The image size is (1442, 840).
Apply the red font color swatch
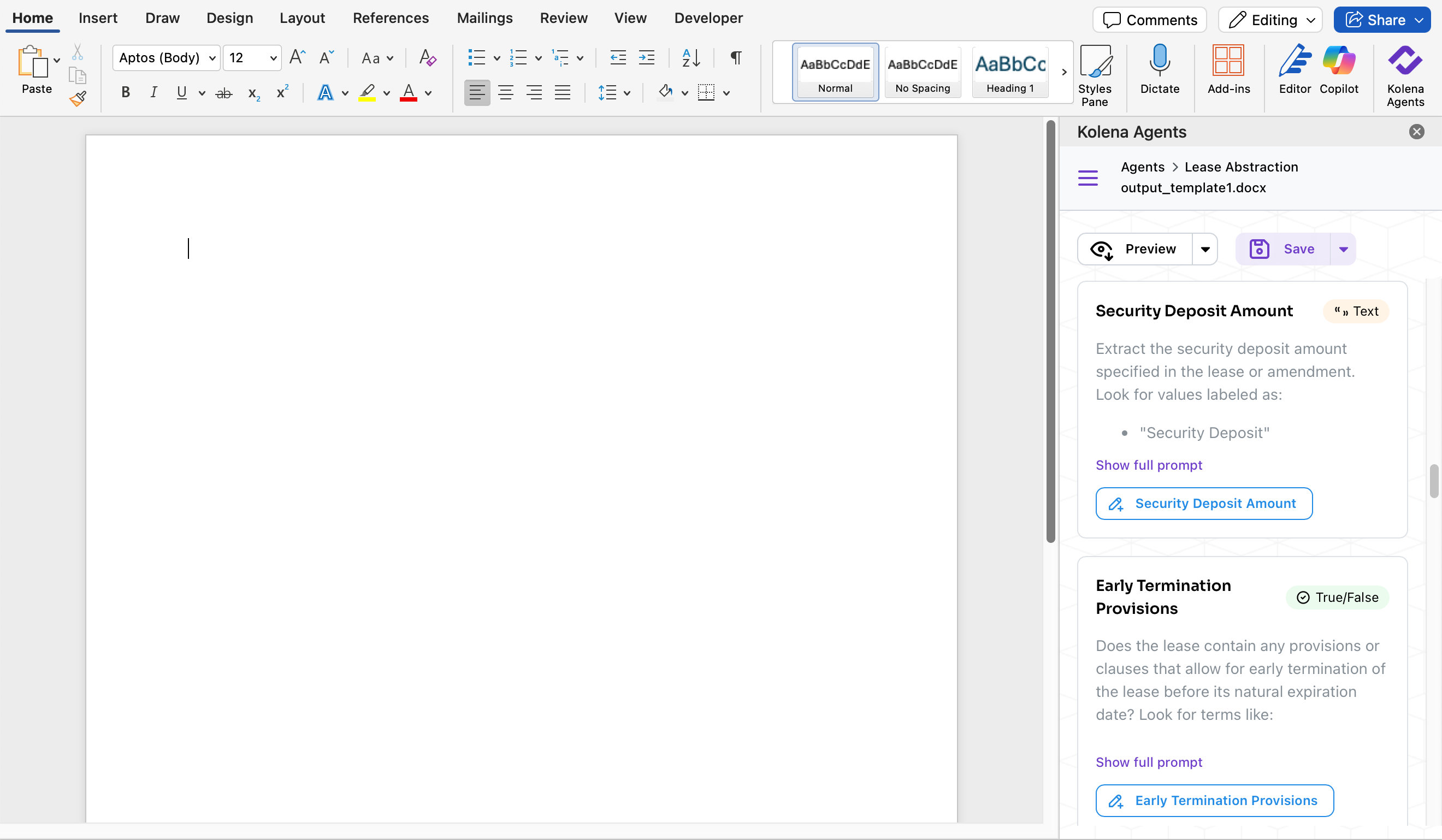coord(408,92)
